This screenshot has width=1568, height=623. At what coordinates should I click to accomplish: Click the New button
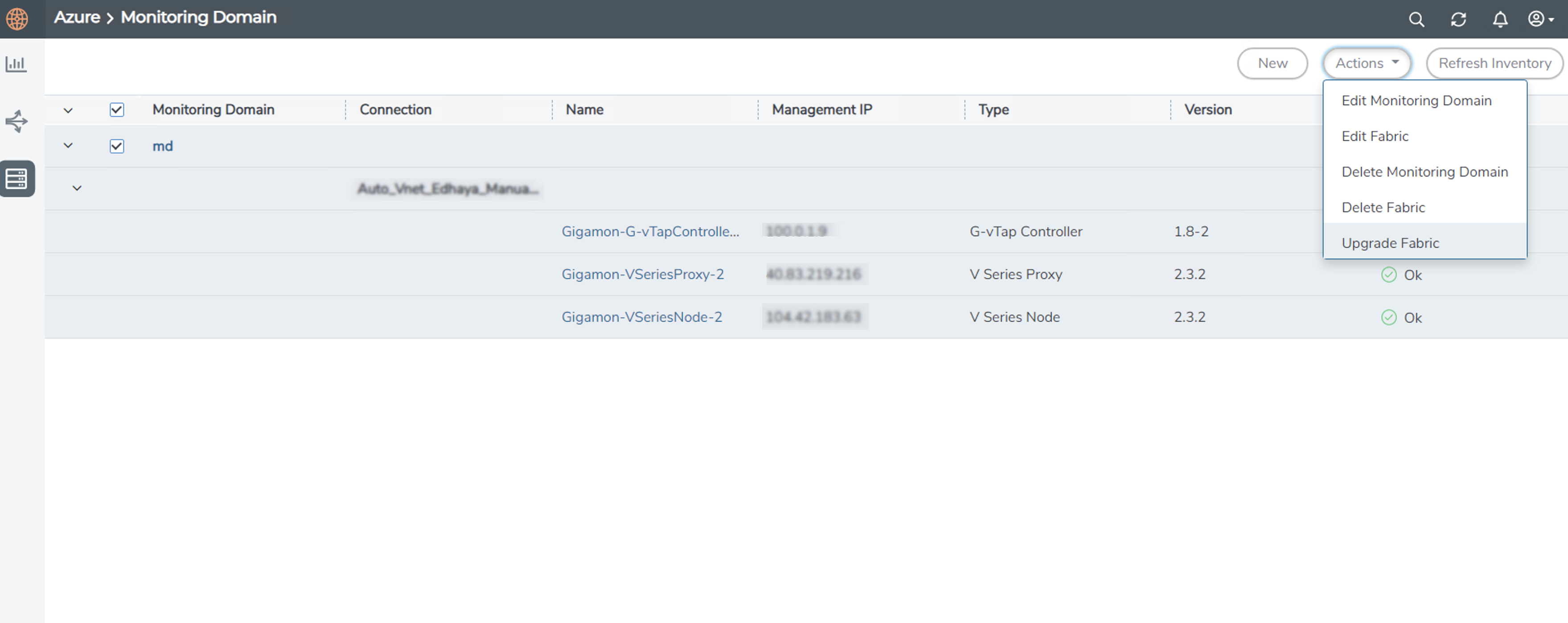pos(1272,63)
